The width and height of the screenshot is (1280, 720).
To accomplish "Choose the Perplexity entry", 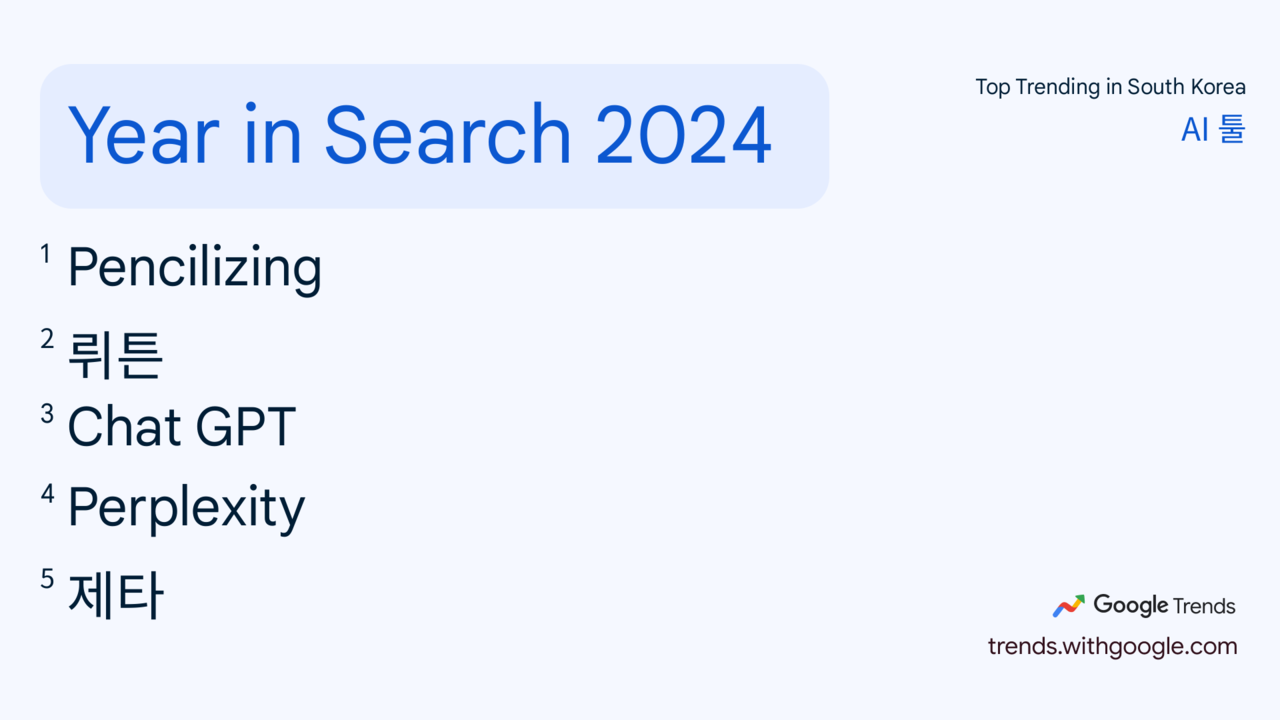I will [185, 508].
